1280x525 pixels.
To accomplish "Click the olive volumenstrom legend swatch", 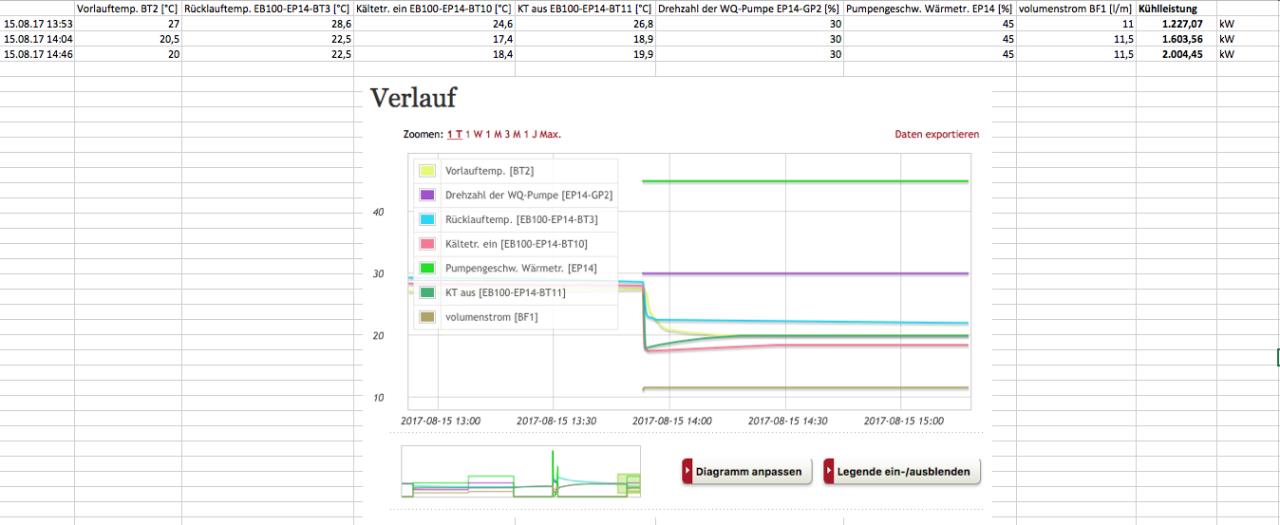I will tap(426, 317).
